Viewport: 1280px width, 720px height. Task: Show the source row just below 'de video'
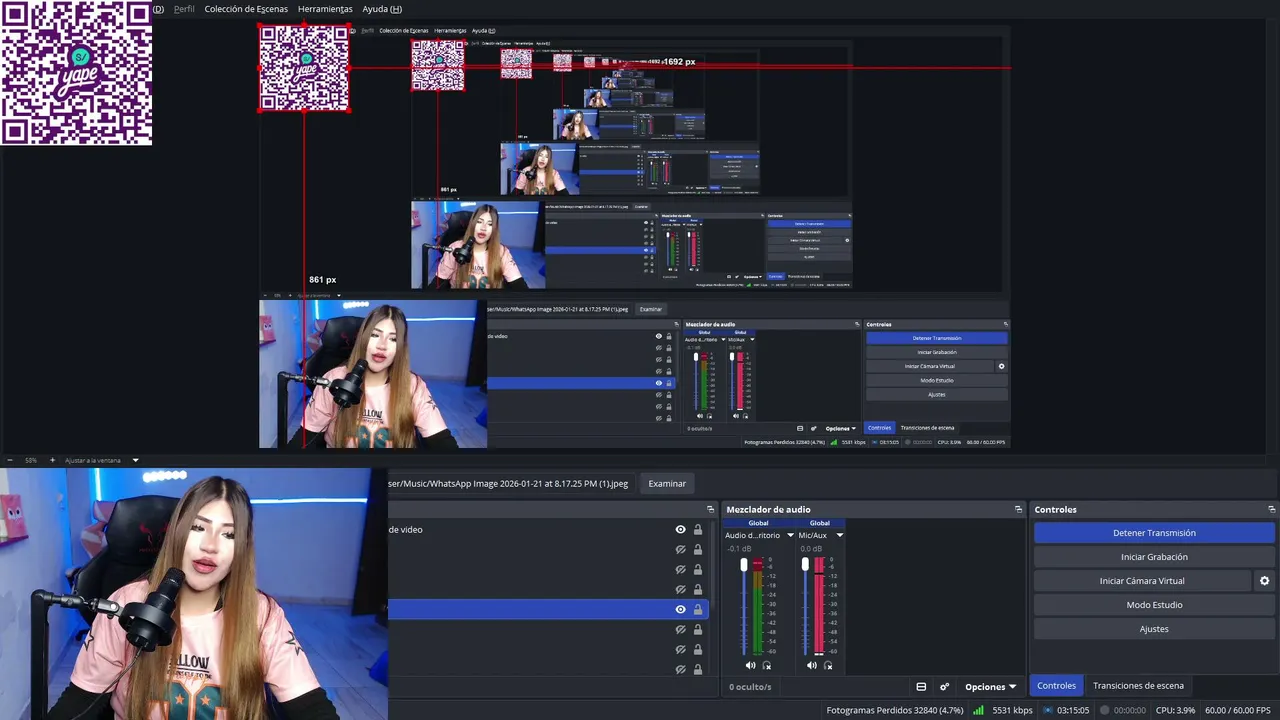[681, 550]
